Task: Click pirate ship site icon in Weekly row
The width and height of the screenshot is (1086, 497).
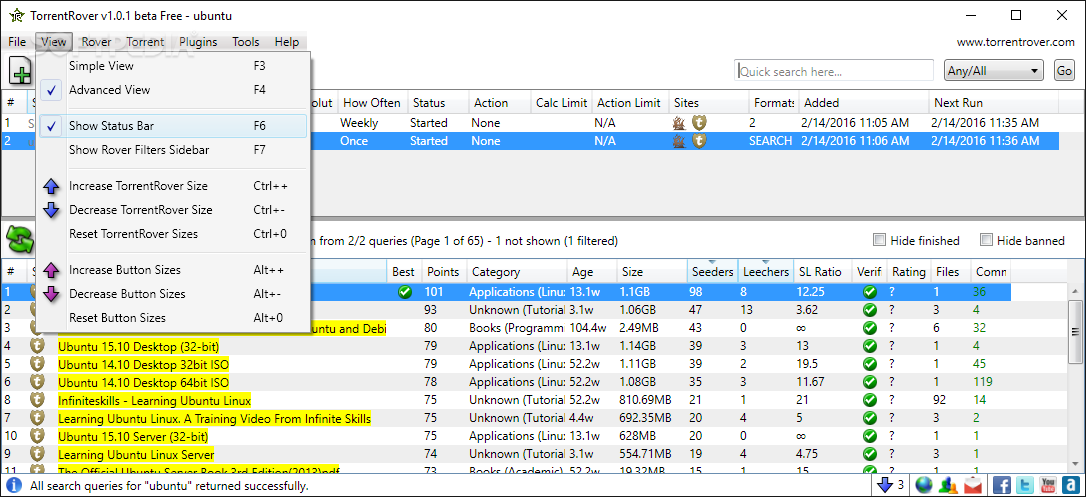Action: point(679,123)
